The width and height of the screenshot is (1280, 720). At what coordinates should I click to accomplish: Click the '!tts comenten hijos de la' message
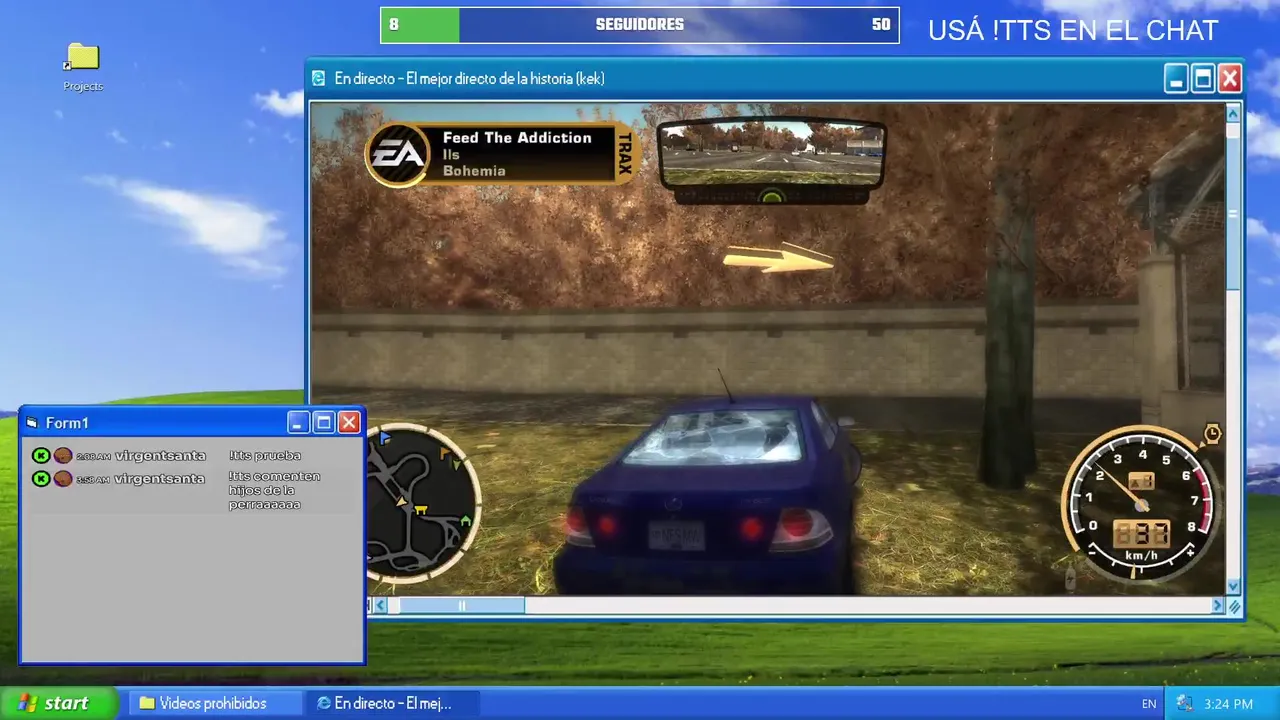[274, 490]
